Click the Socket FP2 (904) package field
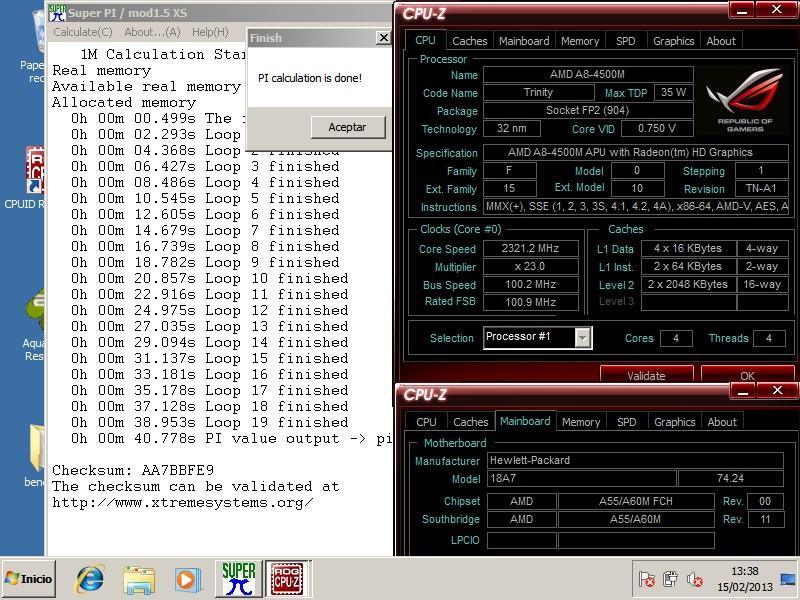The width and height of the screenshot is (800, 600). click(588, 110)
